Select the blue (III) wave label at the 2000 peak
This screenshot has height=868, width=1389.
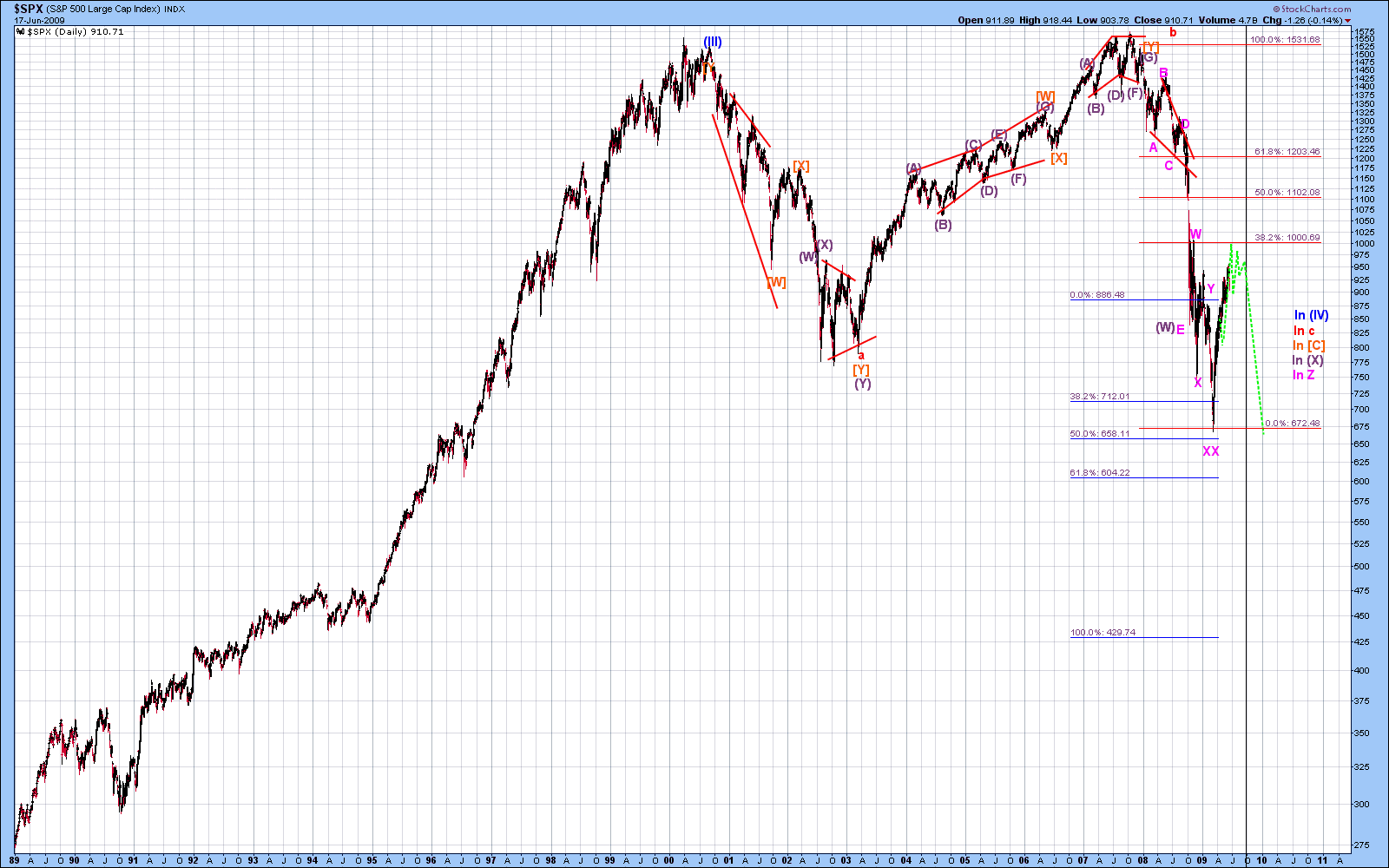(x=713, y=42)
